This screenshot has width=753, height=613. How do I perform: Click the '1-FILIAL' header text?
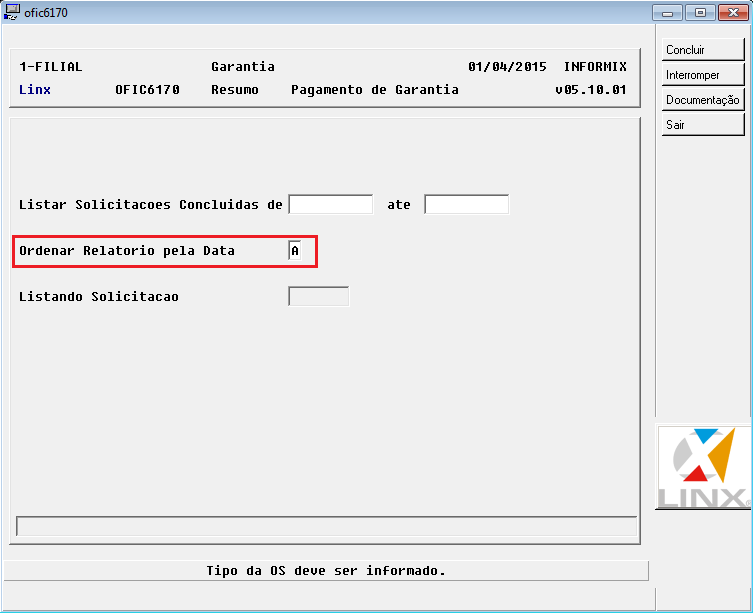50,67
